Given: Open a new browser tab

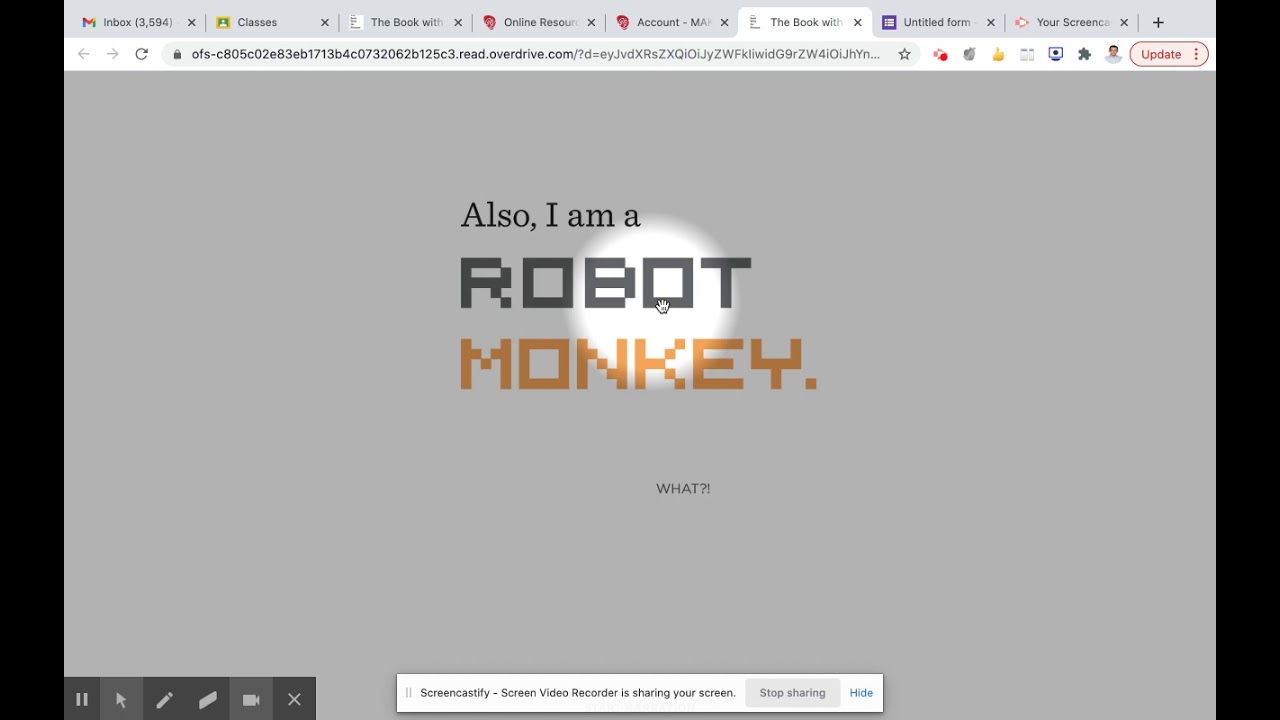Looking at the screenshot, I should [x=1158, y=22].
